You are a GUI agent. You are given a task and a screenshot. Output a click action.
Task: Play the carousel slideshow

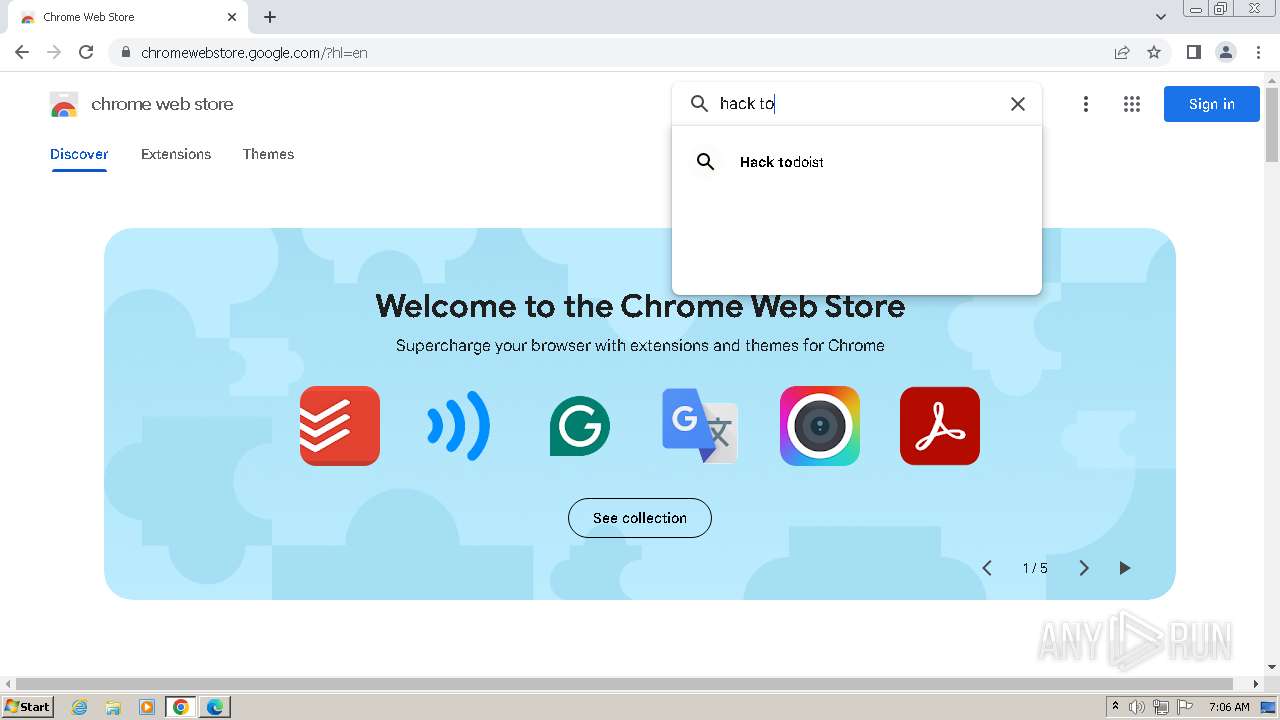point(1125,568)
